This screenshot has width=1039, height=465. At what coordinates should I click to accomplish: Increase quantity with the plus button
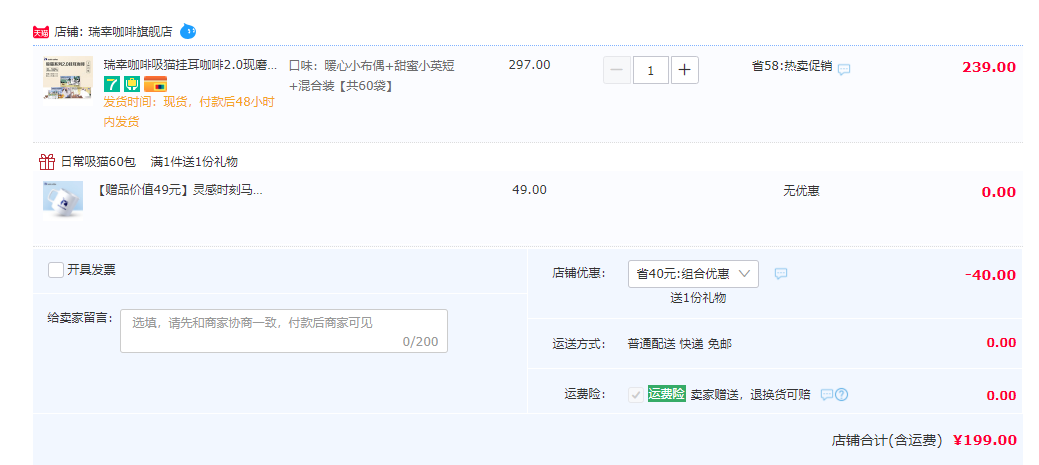[x=684, y=70]
